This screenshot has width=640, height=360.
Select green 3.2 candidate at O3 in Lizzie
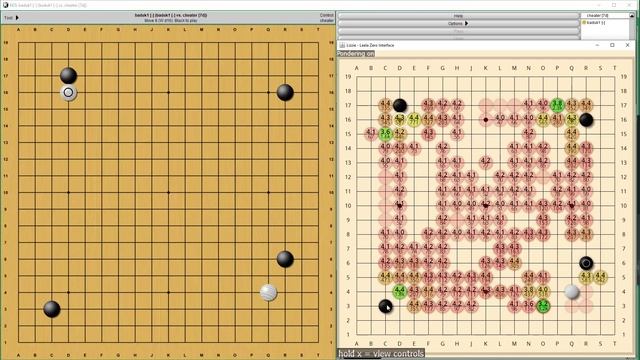543,306
